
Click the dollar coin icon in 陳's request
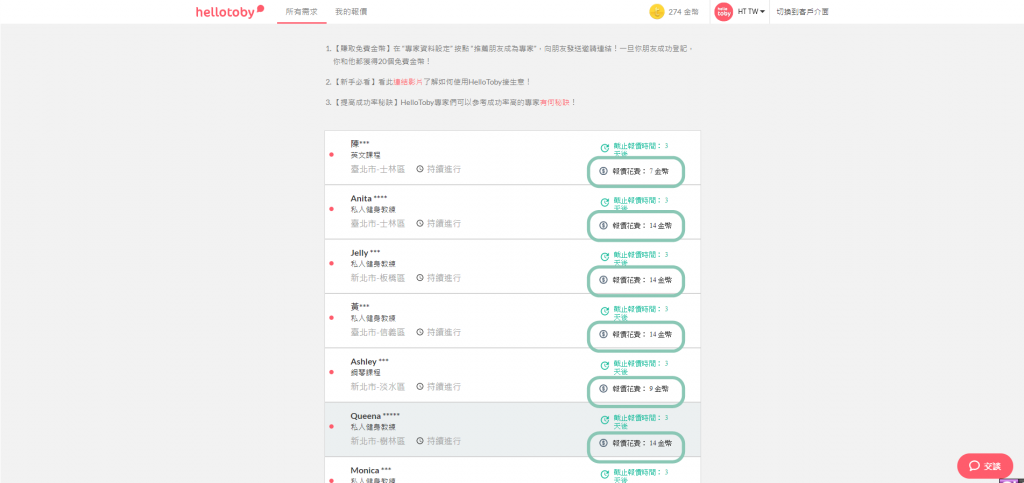pyautogui.click(x=603, y=171)
